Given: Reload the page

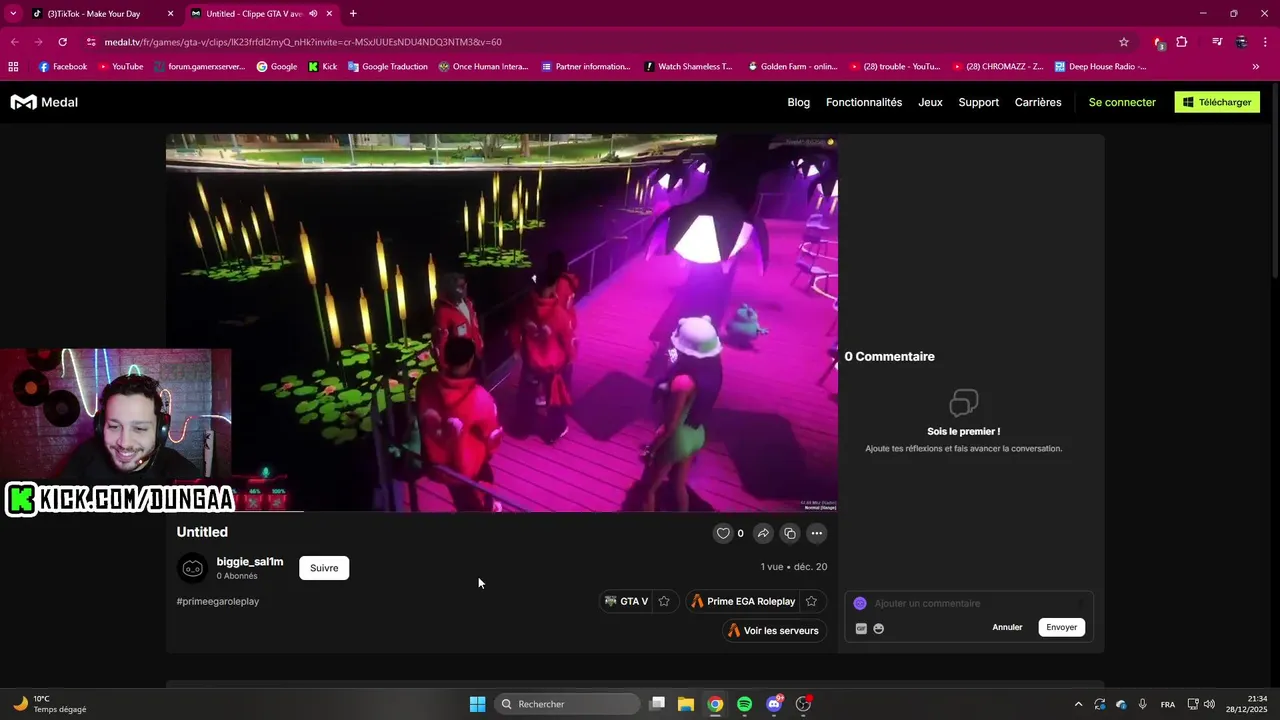Looking at the screenshot, I should [63, 42].
